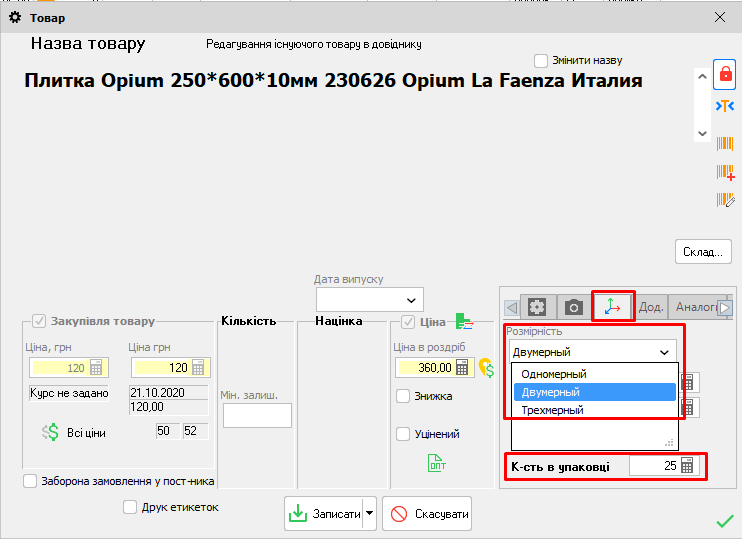
Task: Click the Мін. залиш. input field
Action: pos(257,416)
